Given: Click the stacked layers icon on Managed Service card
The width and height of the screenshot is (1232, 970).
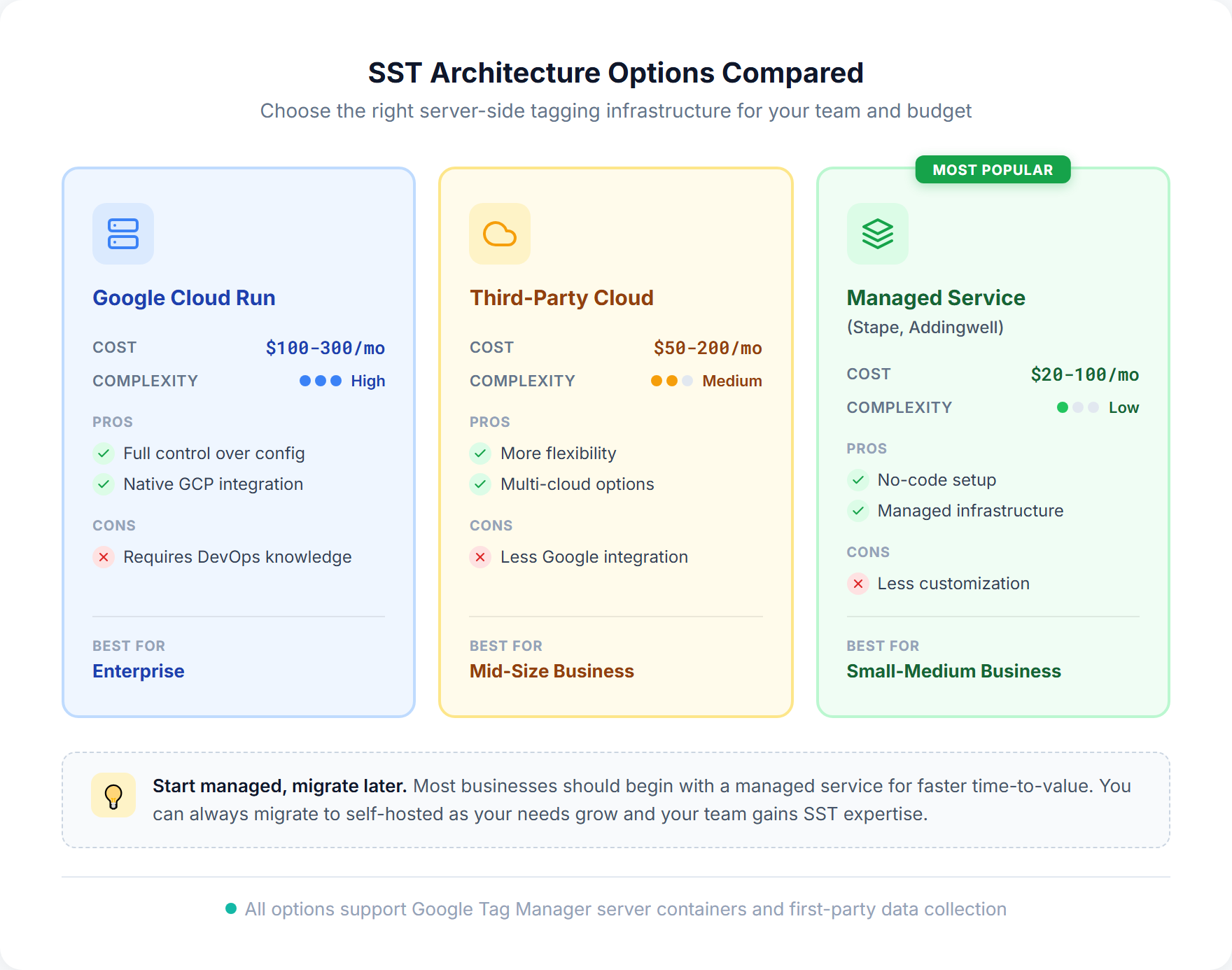Looking at the screenshot, I should click(x=877, y=234).
